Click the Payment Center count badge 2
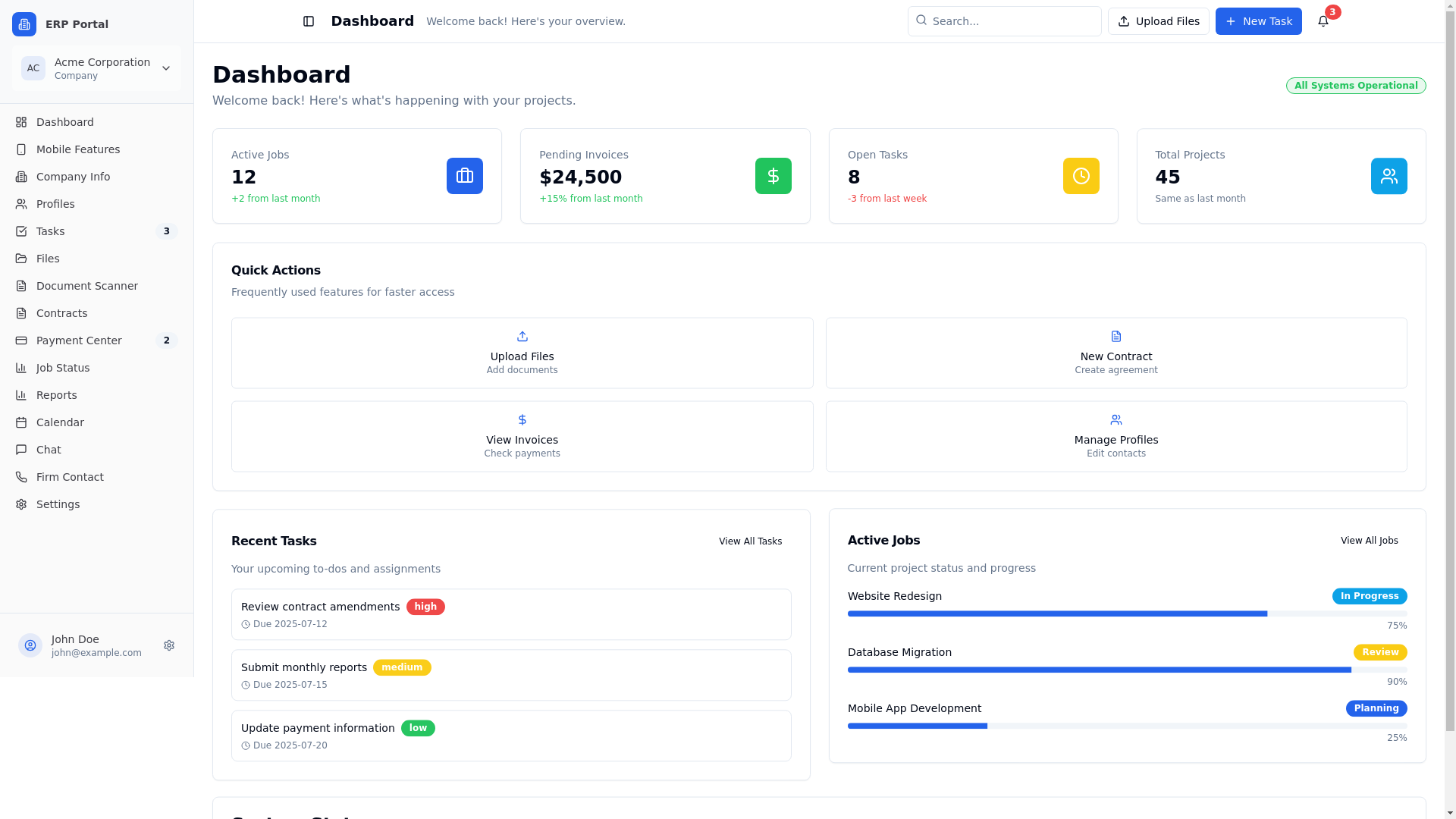This screenshot has width=1456, height=819. pyautogui.click(x=167, y=340)
